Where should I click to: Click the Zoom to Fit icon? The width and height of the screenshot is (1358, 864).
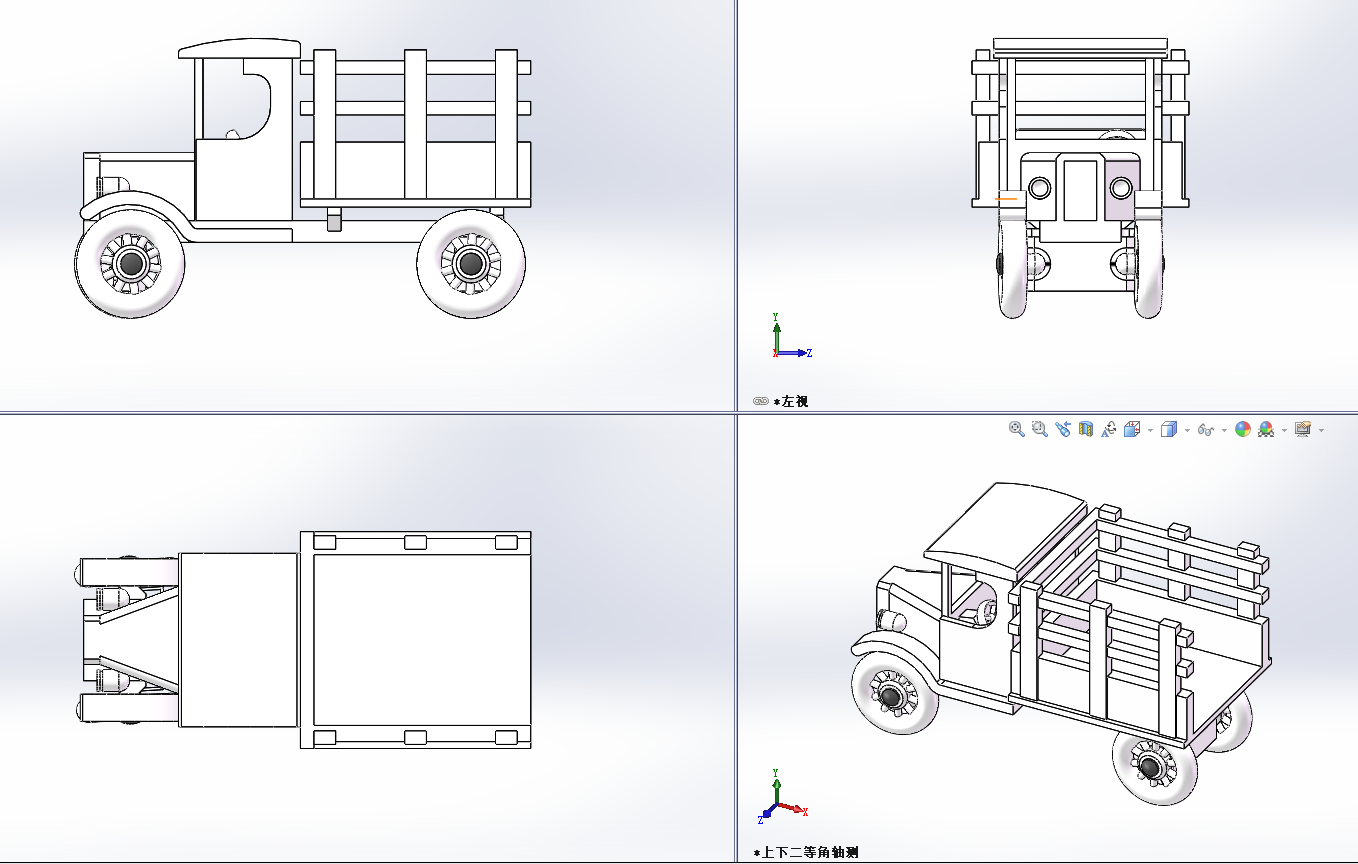pos(1017,429)
